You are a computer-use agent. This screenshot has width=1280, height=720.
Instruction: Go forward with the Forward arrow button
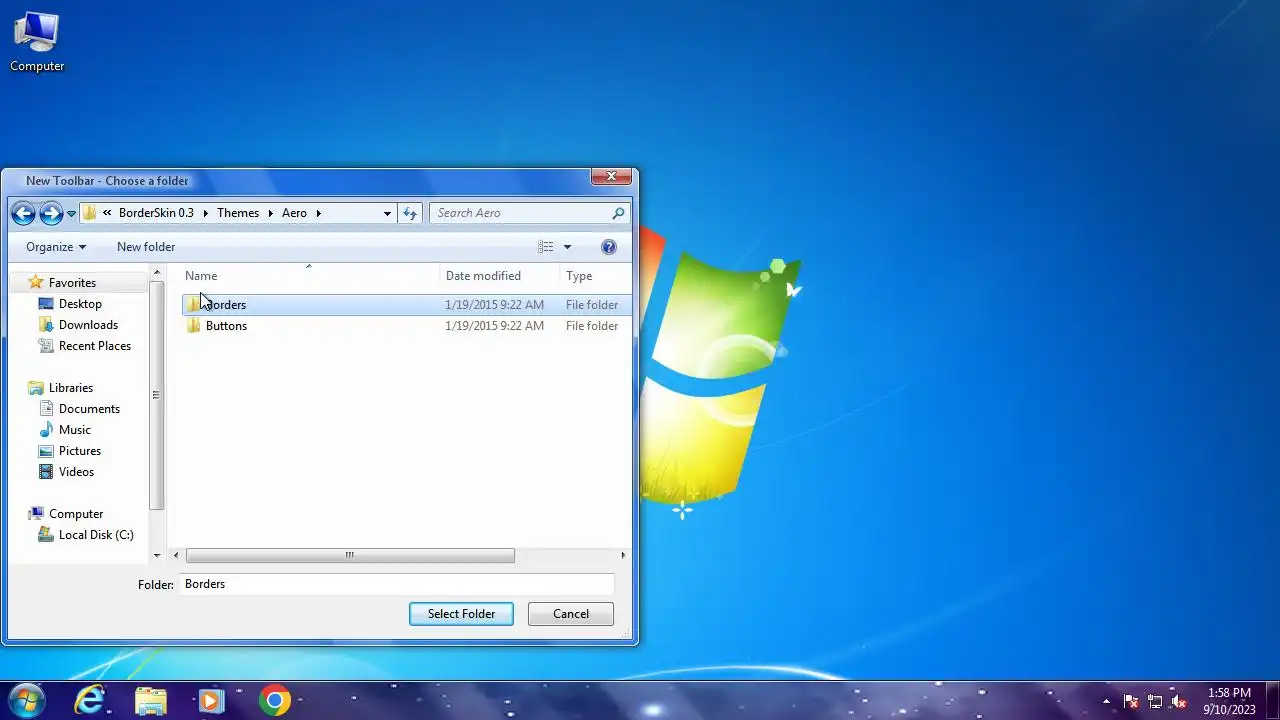(51, 213)
